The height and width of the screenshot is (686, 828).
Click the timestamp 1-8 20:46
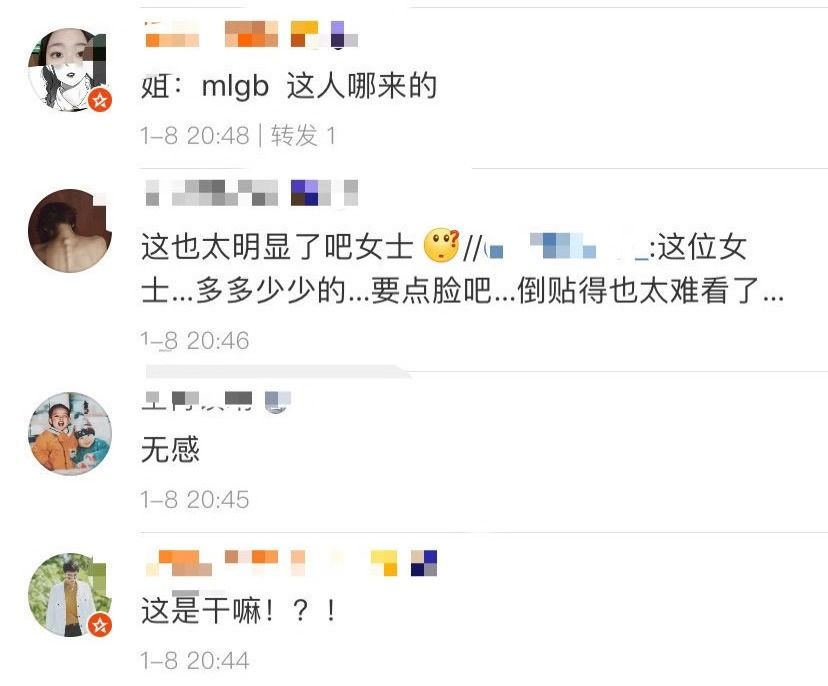click(195, 341)
